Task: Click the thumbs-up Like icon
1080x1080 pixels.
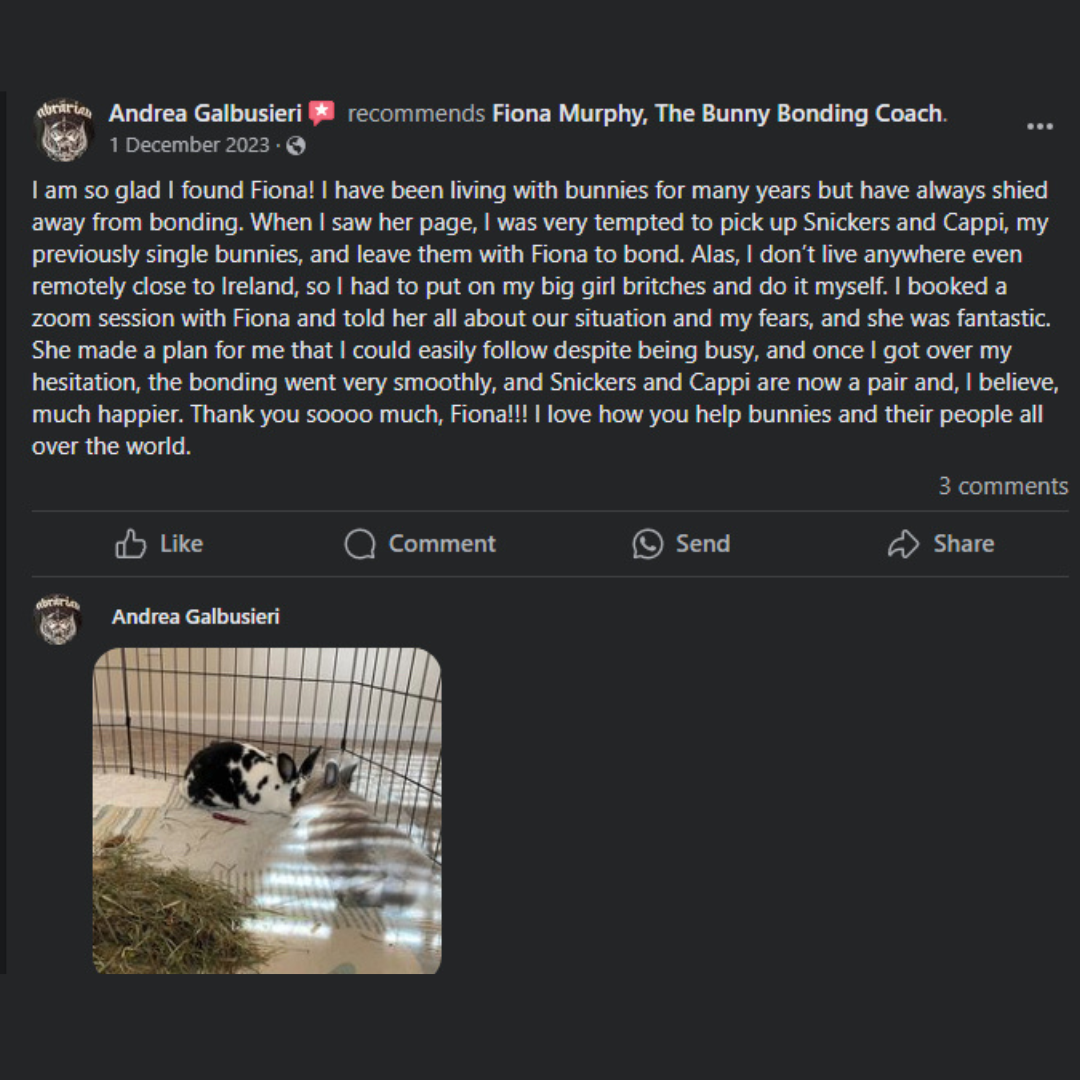Action: (x=131, y=544)
